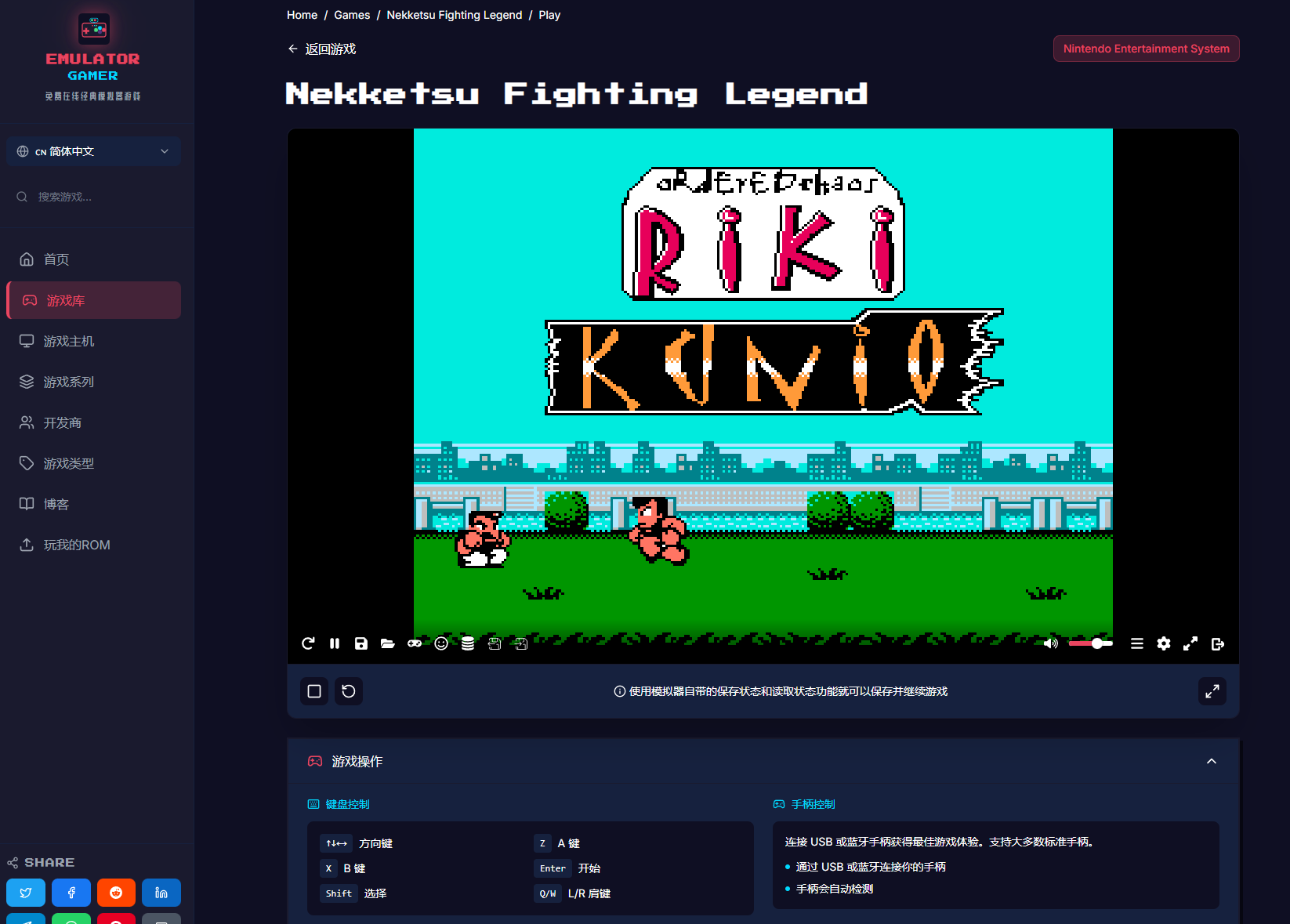Open the gamepad control settings icon

point(415,643)
